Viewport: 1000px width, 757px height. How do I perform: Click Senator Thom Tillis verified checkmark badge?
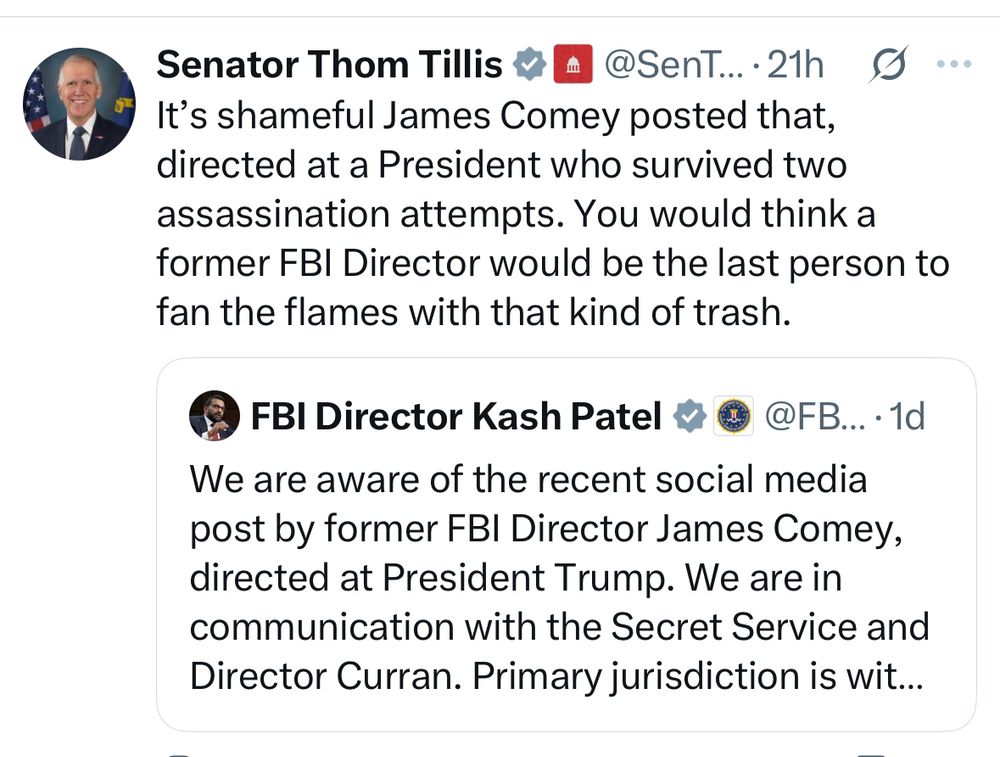tap(530, 64)
